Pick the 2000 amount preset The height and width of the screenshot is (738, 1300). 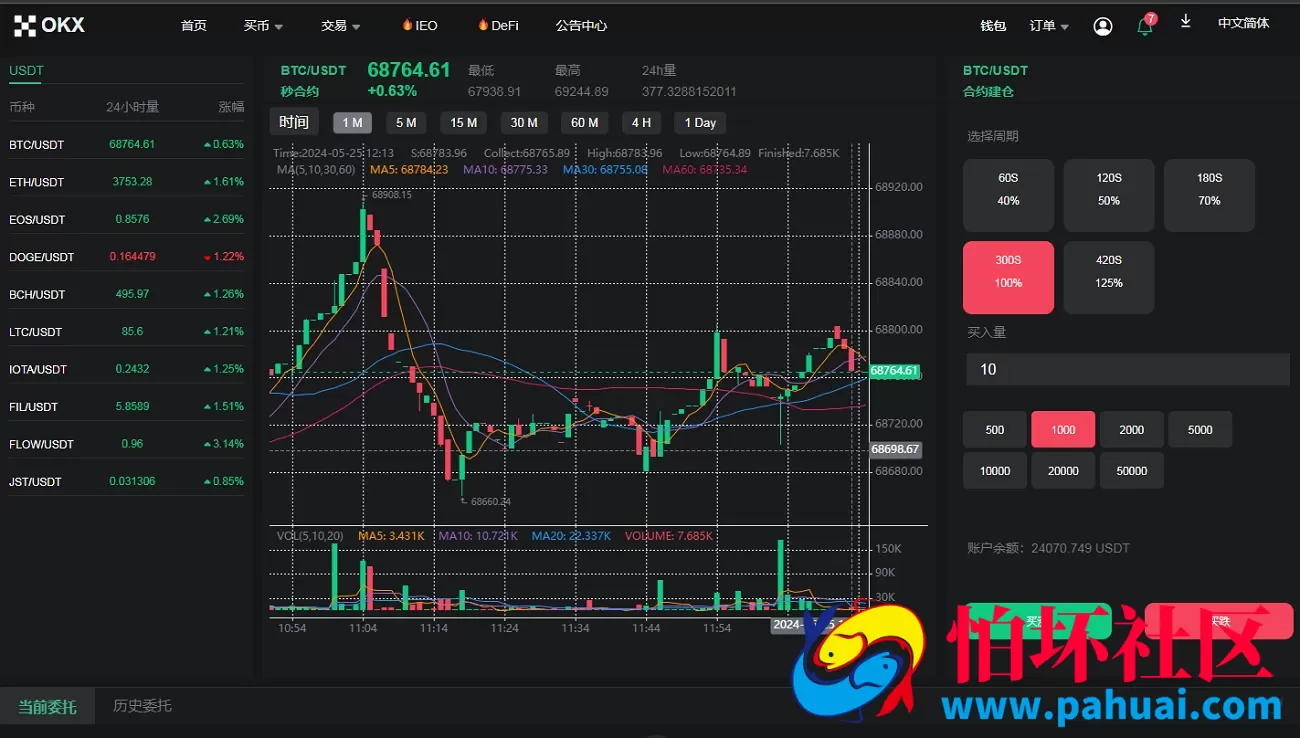coord(1132,429)
